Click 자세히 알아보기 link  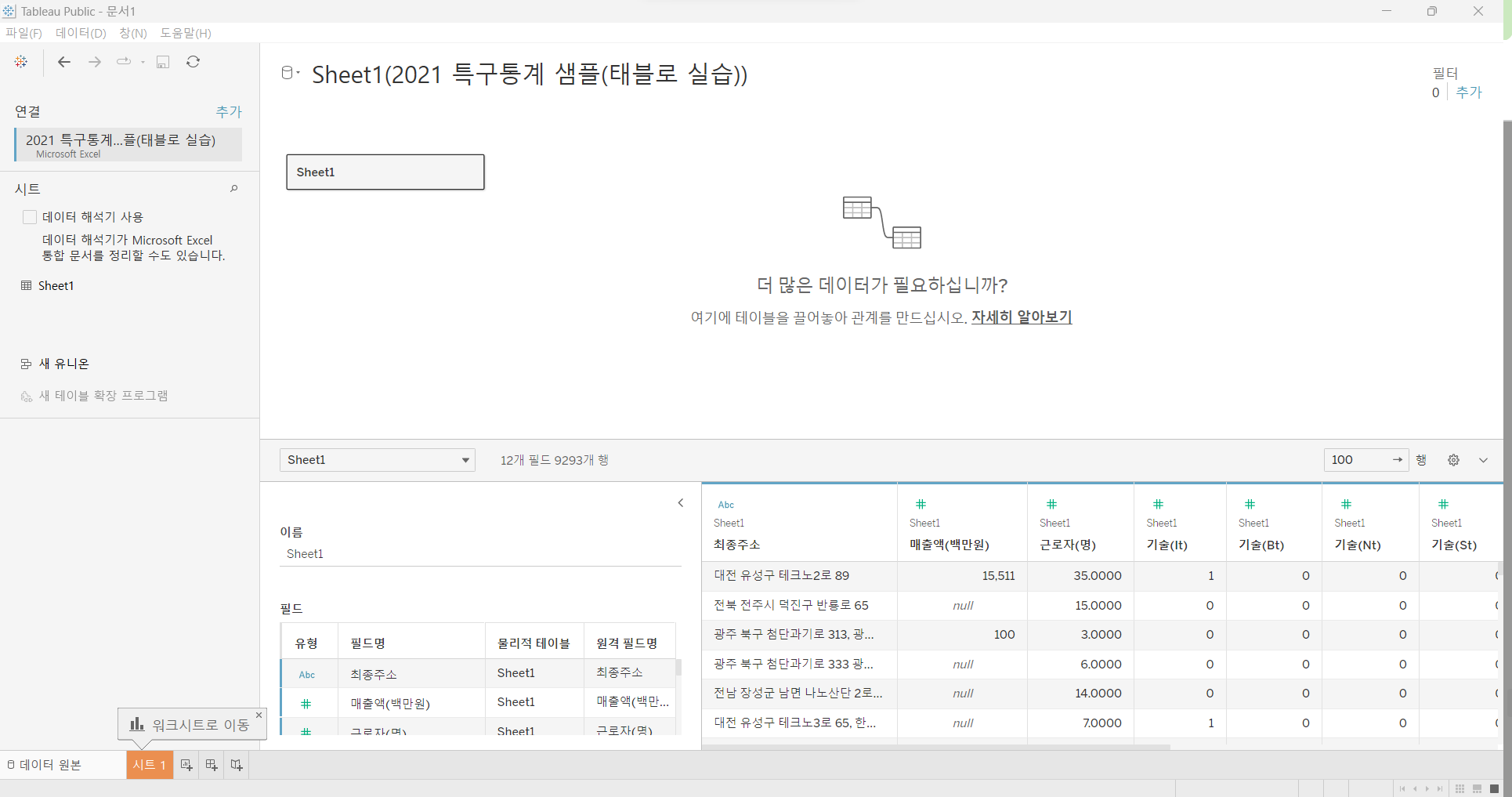[1022, 317]
